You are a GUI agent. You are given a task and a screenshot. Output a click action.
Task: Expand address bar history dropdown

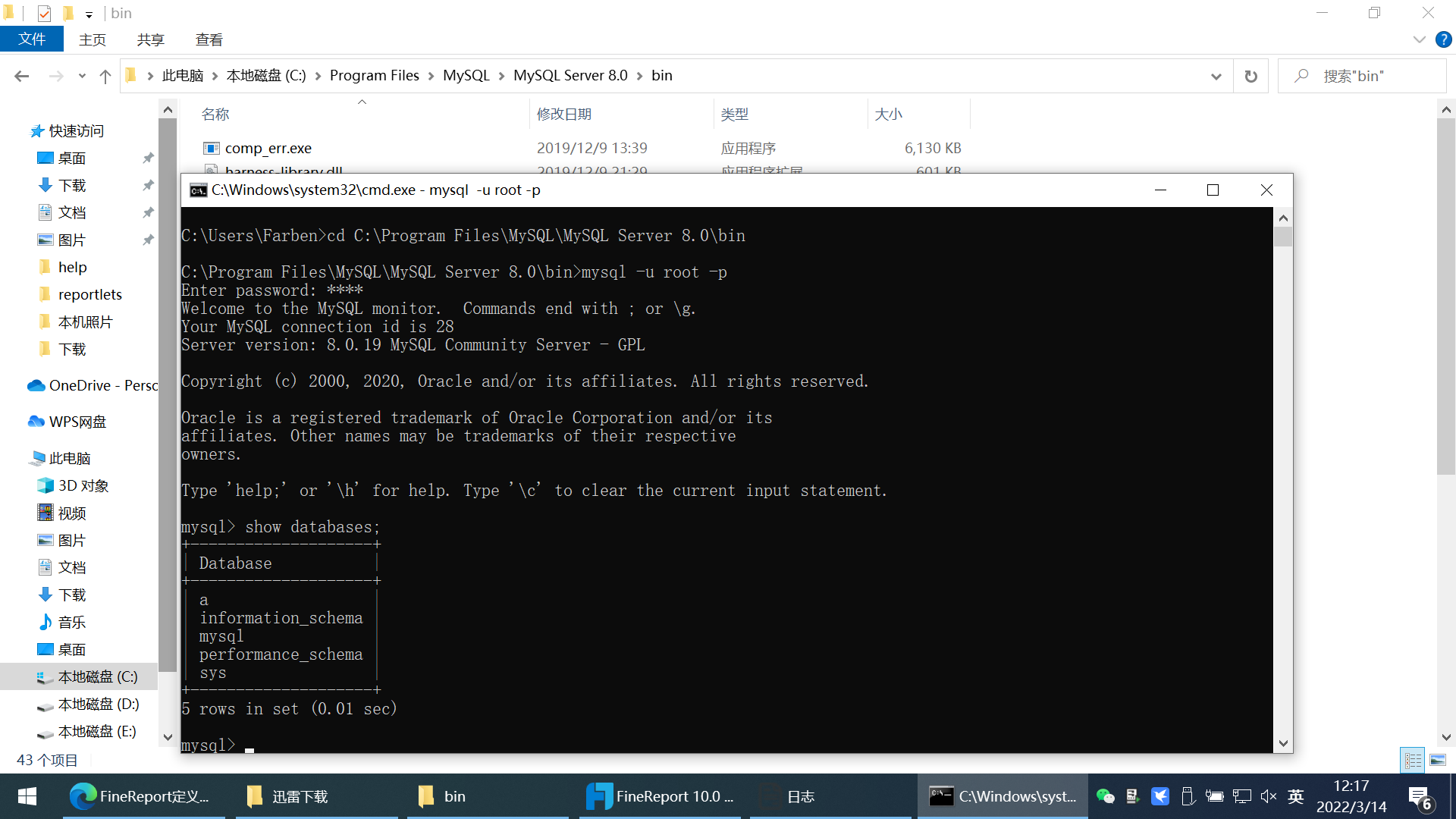pos(1216,76)
